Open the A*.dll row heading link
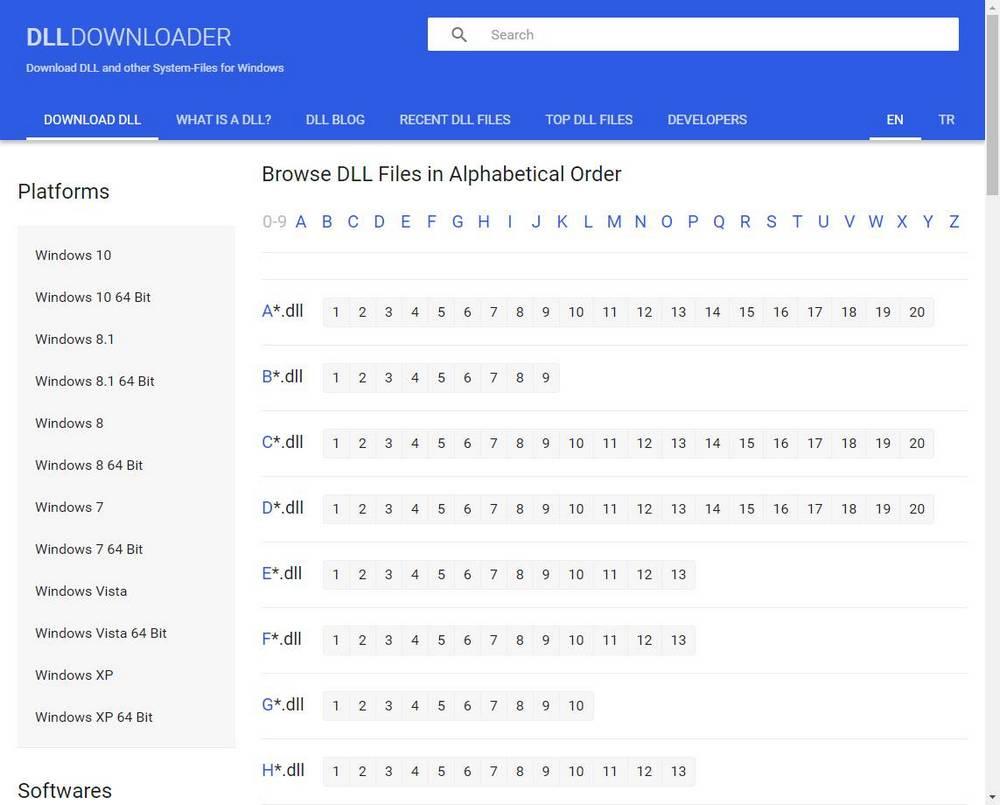Screen dimensions: 1000x805 (283, 311)
